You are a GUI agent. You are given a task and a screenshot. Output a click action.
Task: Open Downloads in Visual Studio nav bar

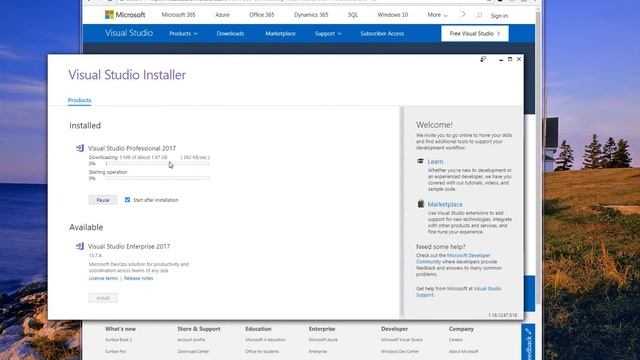click(x=230, y=33)
